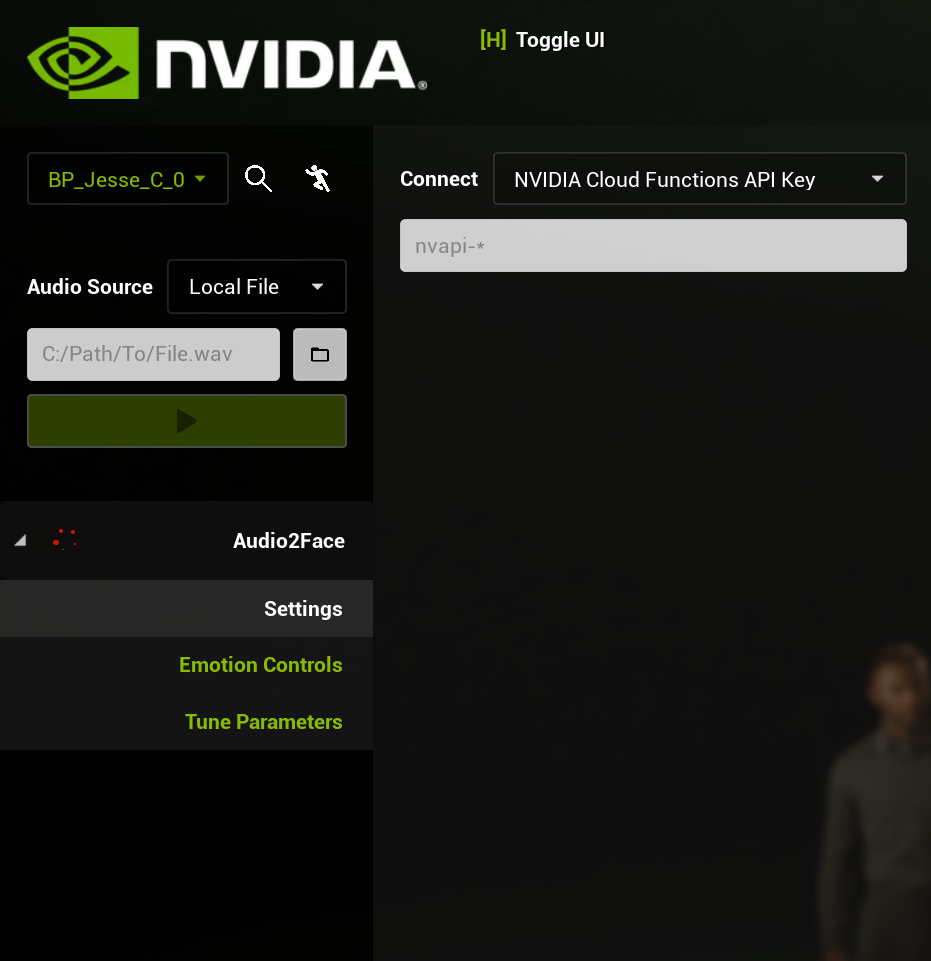Click the red Audio2Face status indicator
931x961 pixels.
[64, 540]
